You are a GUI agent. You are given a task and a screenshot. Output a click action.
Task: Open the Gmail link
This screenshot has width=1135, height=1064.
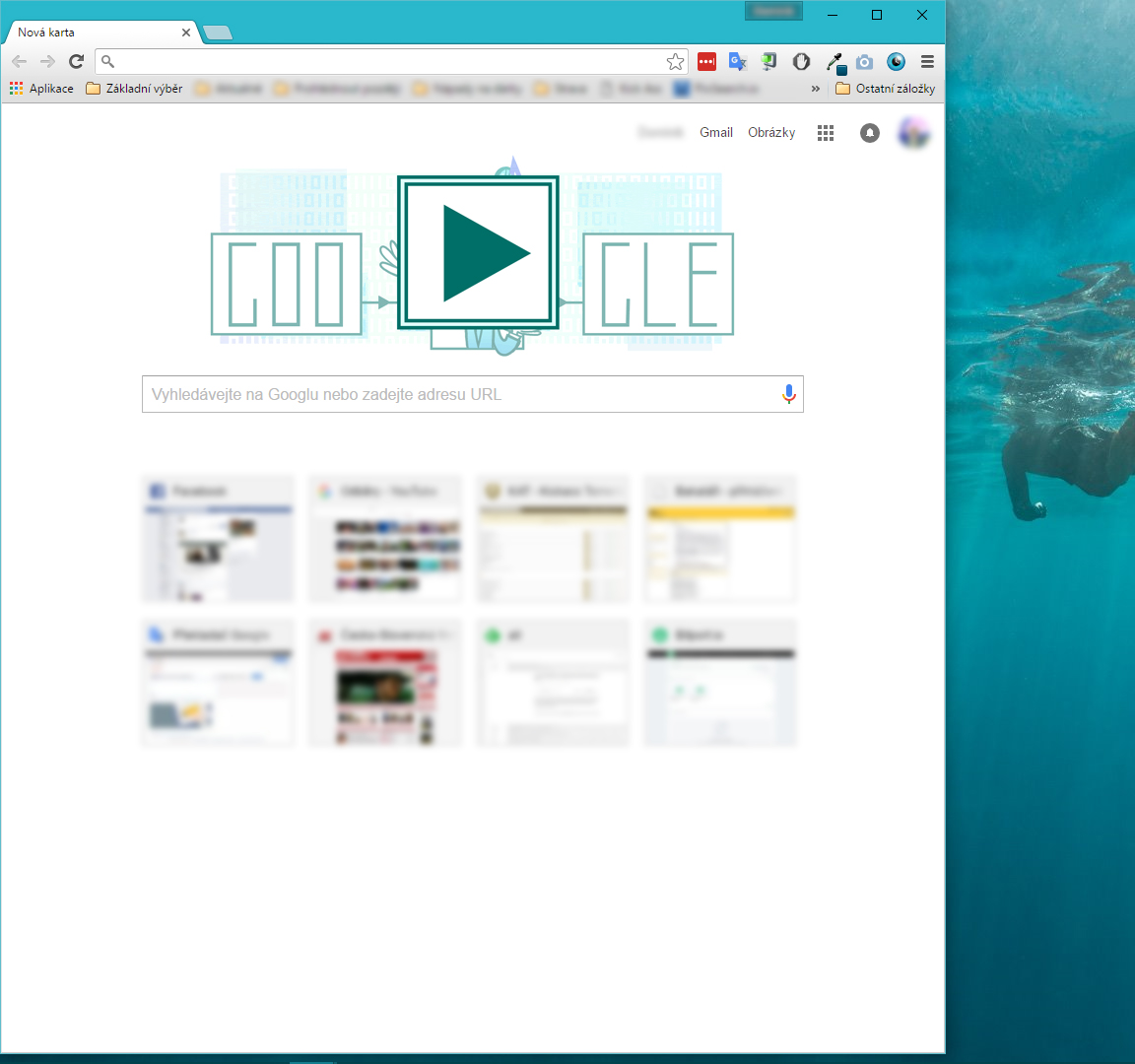(715, 133)
